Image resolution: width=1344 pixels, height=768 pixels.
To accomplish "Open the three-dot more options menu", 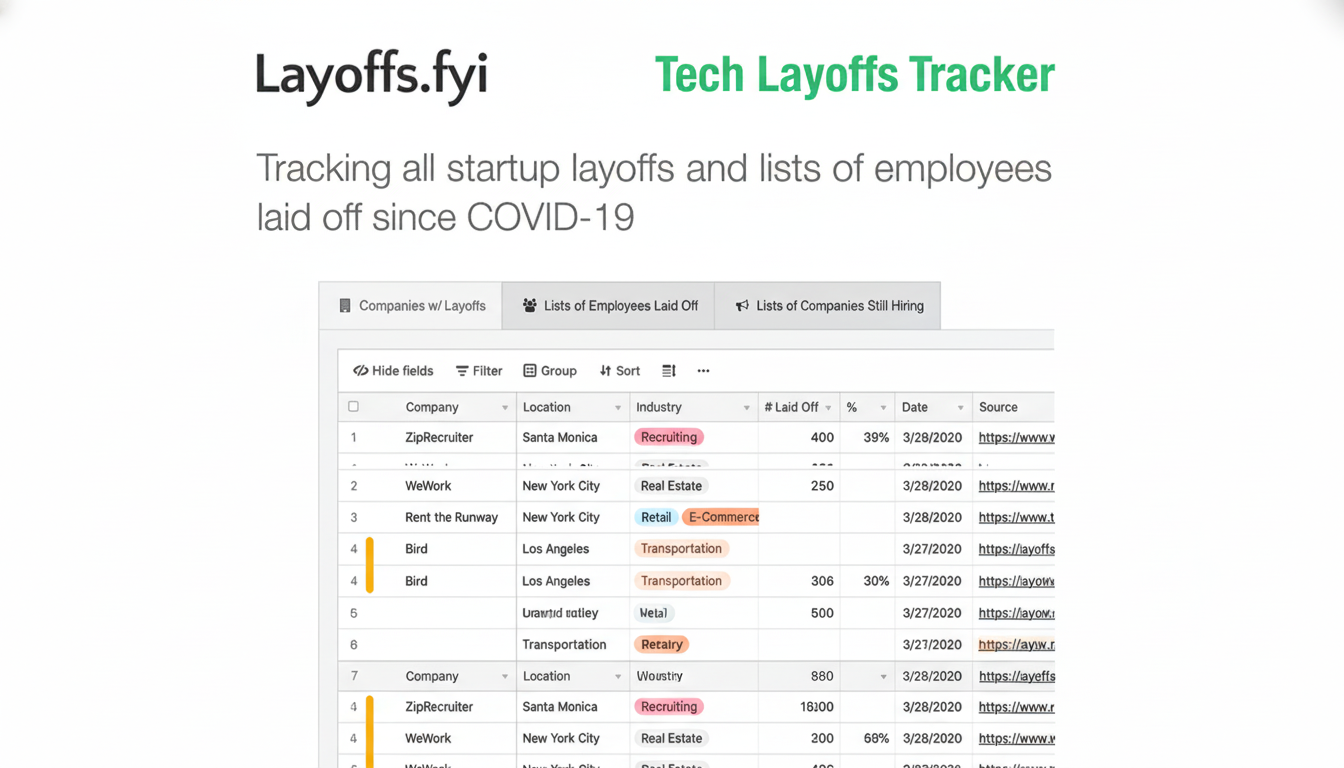I will (703, 371).
